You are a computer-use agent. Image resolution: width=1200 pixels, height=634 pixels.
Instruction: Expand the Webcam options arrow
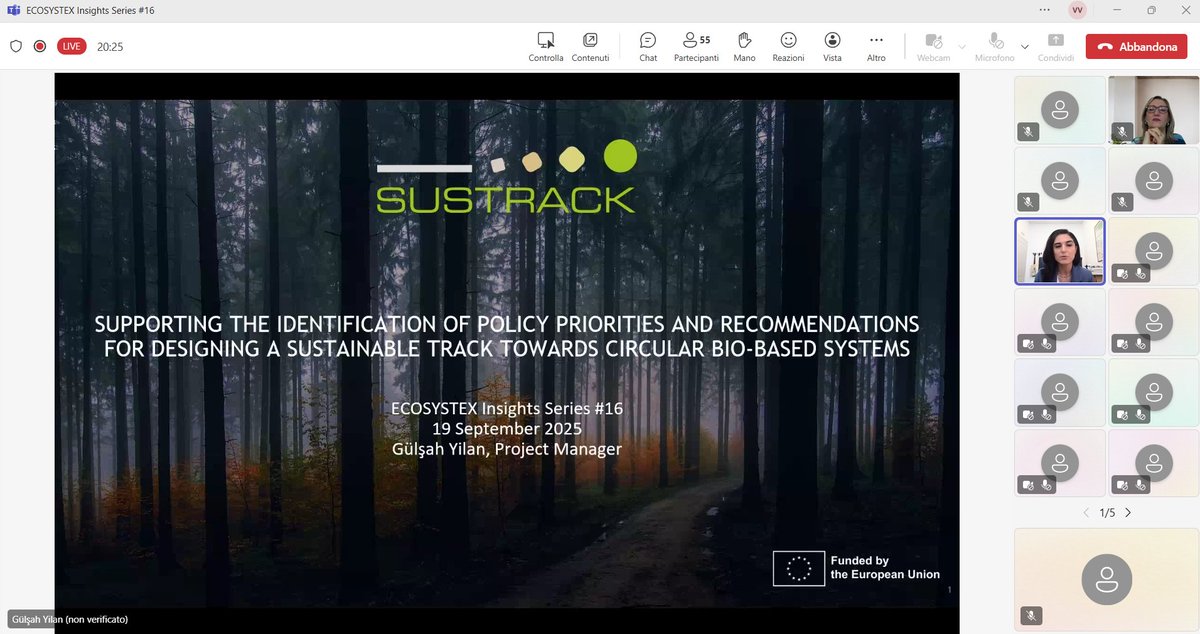[962, 46]
